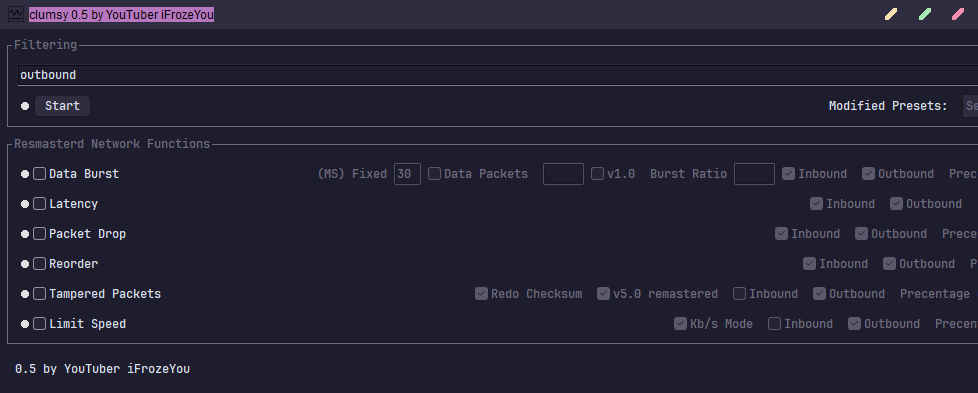Click the bottom status text '0.5 by YouTuber iFrozeYou'
978x393 pixels.
point(102,369)
